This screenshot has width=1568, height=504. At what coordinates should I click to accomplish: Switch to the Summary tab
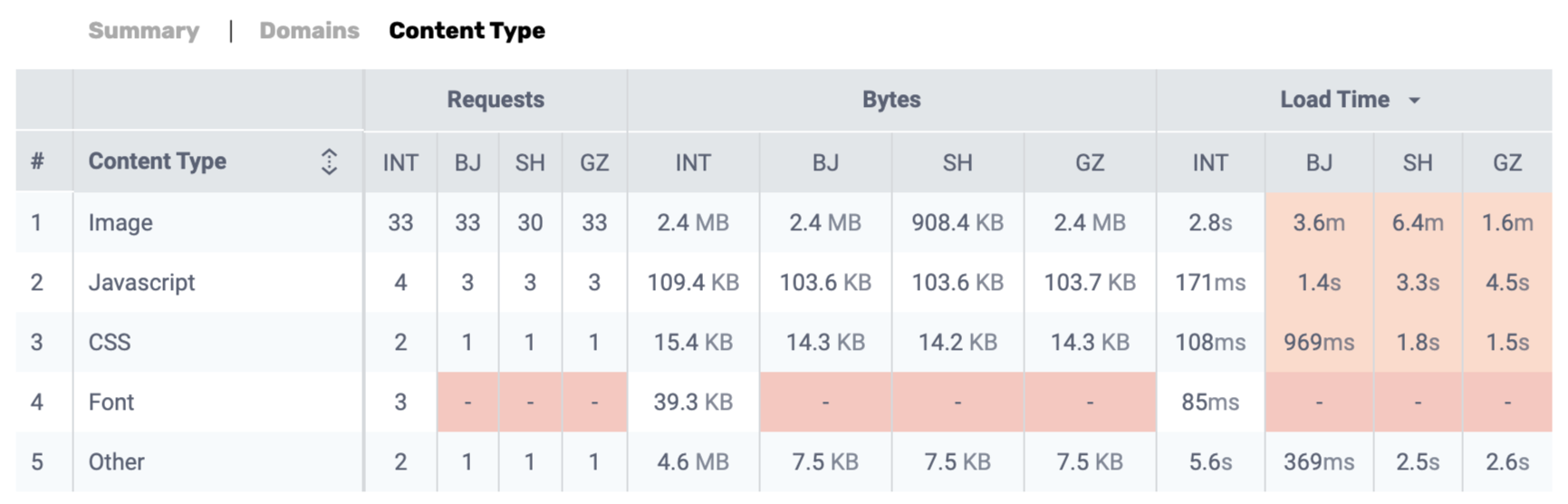pos(143,31)
